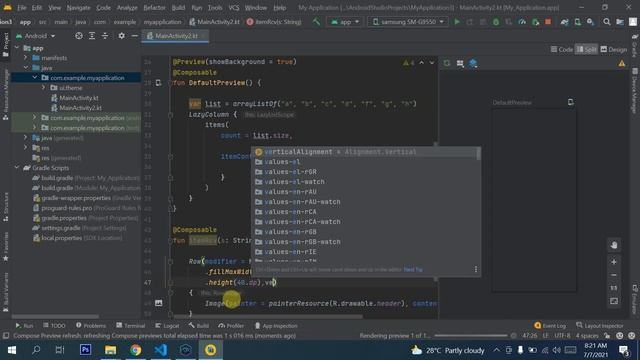Screen dimensions: 640x360
Task: Toggle the Favorites tool window sidebar tab
Action: pos(5,247)
